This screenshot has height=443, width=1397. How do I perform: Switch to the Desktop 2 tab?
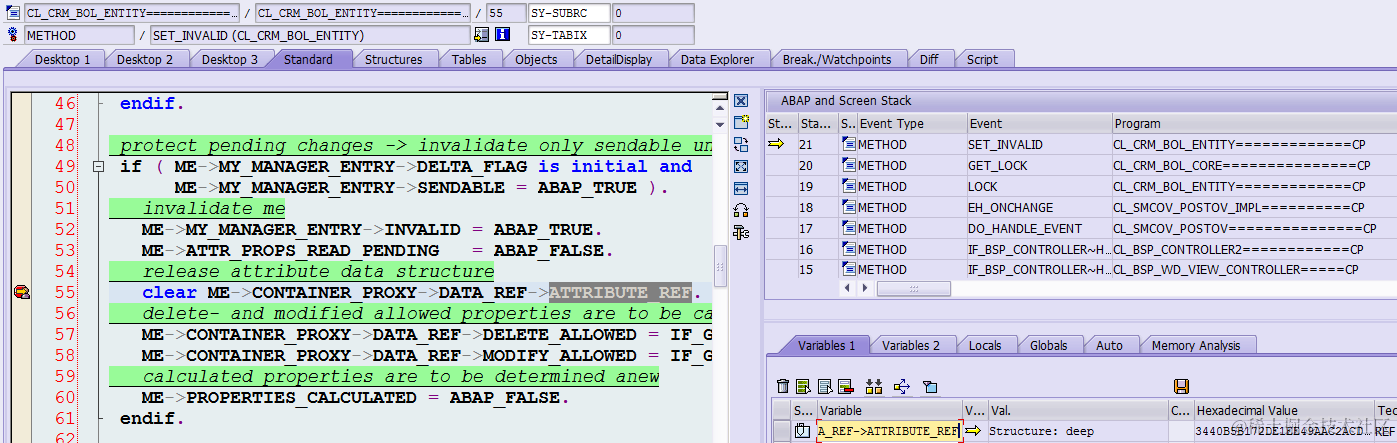(145, 59)
